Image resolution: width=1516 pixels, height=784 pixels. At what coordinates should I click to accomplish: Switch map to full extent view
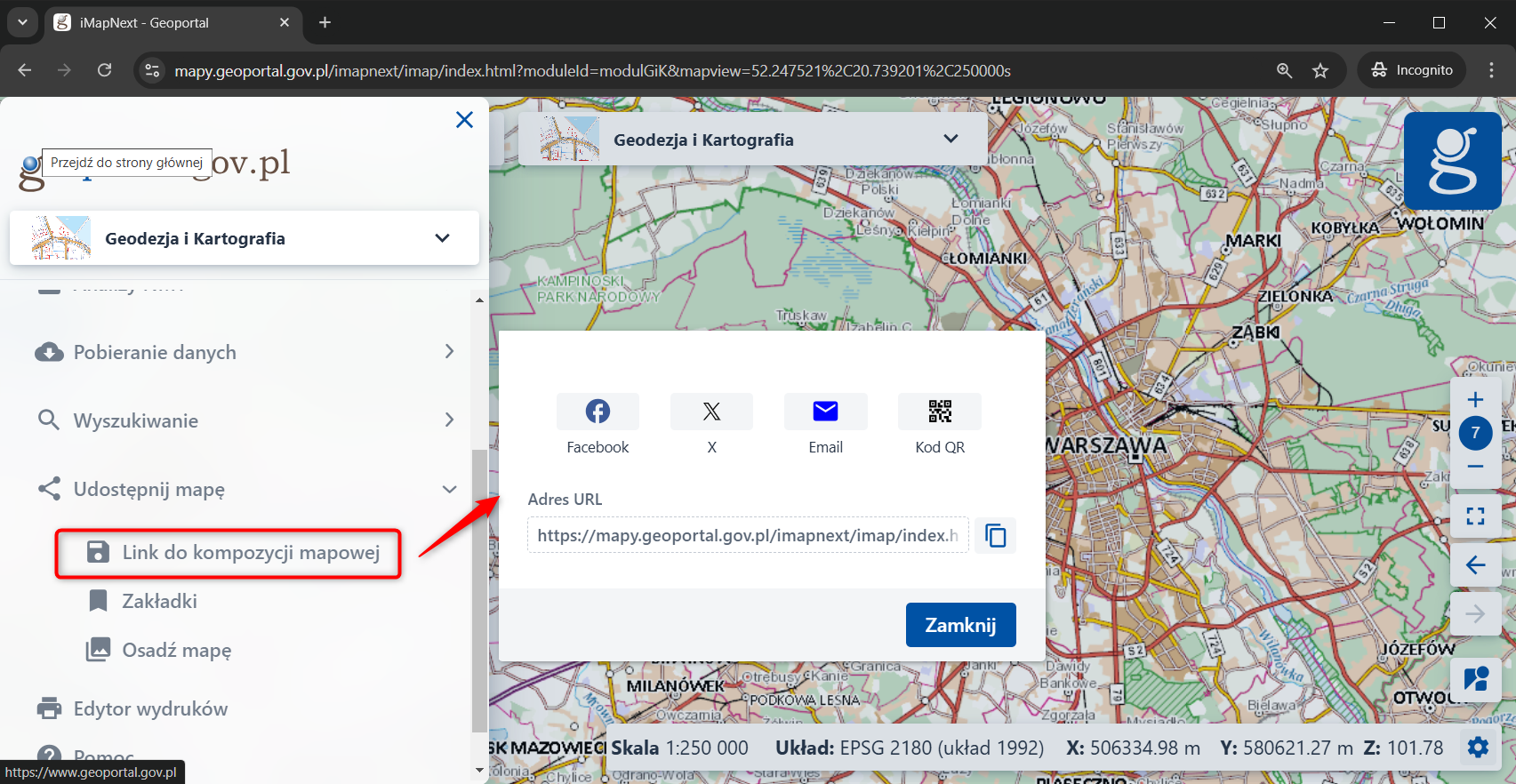click(x=1475, y=516)
